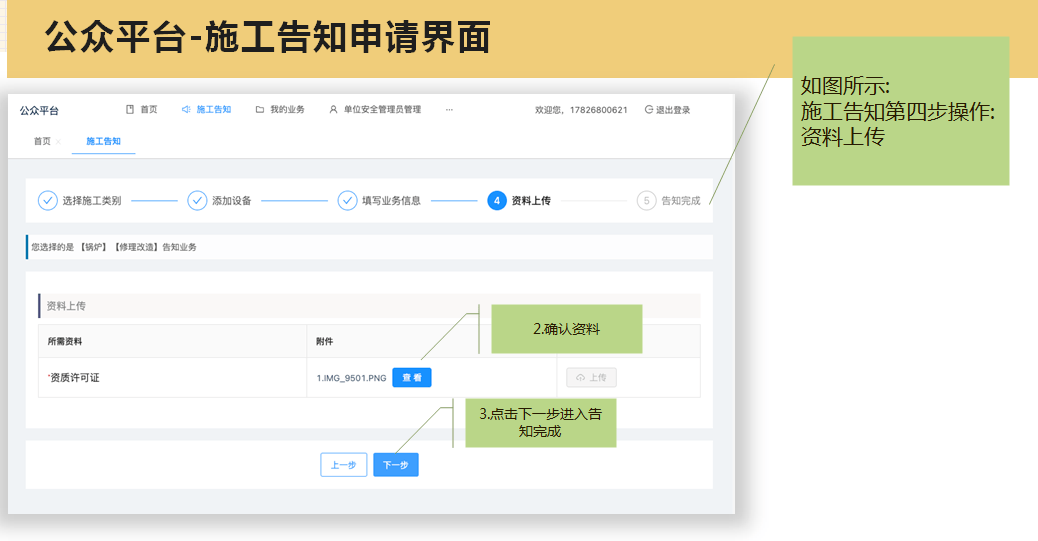
Task: Click 下一步 to proceed
Action: pos(396,465)
